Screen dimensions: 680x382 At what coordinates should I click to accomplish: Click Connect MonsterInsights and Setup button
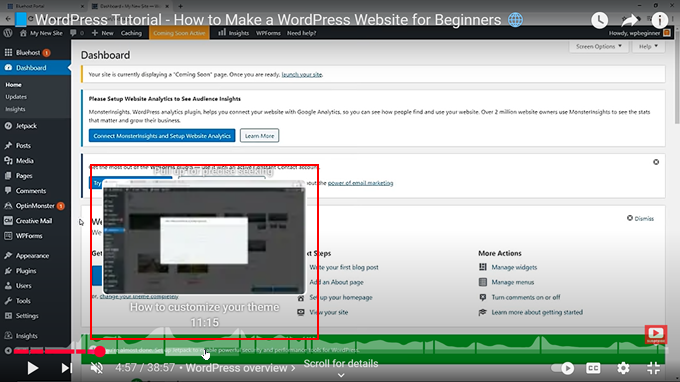162,136
